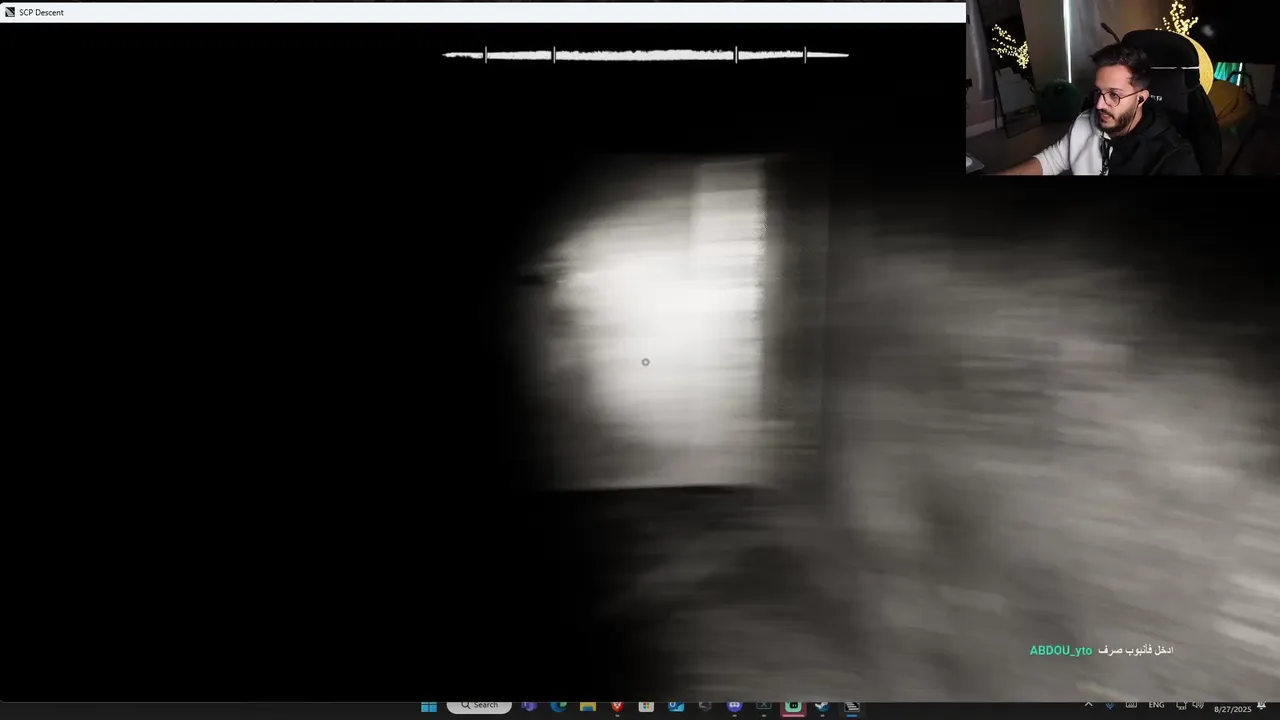Open Microsoft Edge from the taskbar
This screenshot has width=1280, height=720.
[558, 706]
